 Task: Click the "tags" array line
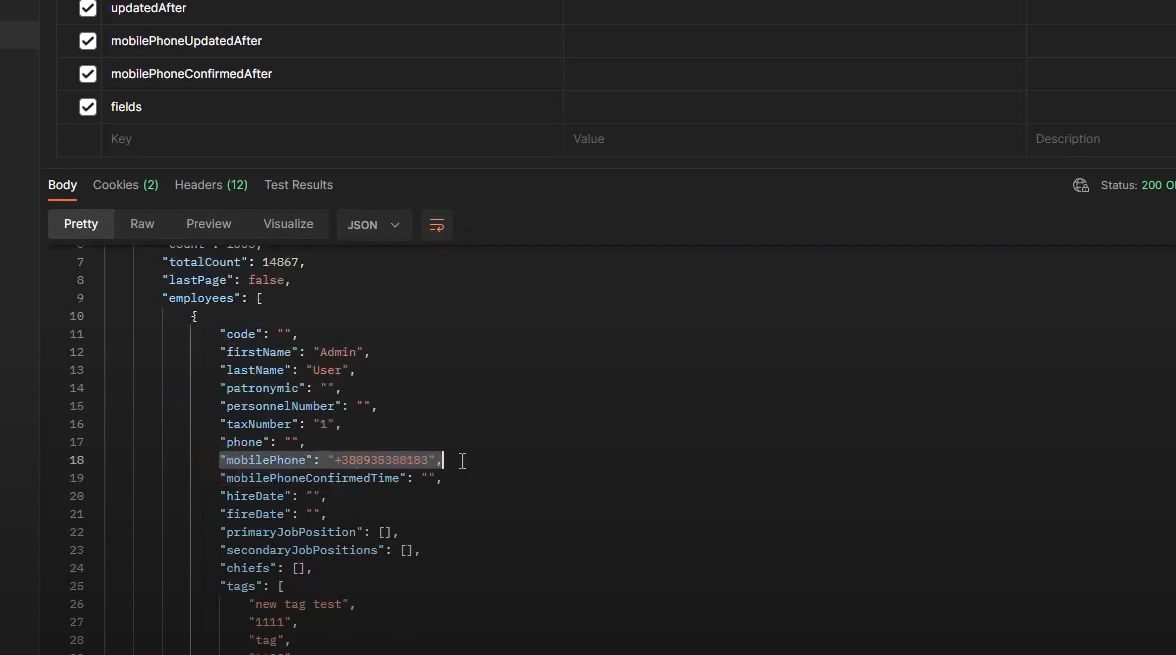tap(251, 587)
